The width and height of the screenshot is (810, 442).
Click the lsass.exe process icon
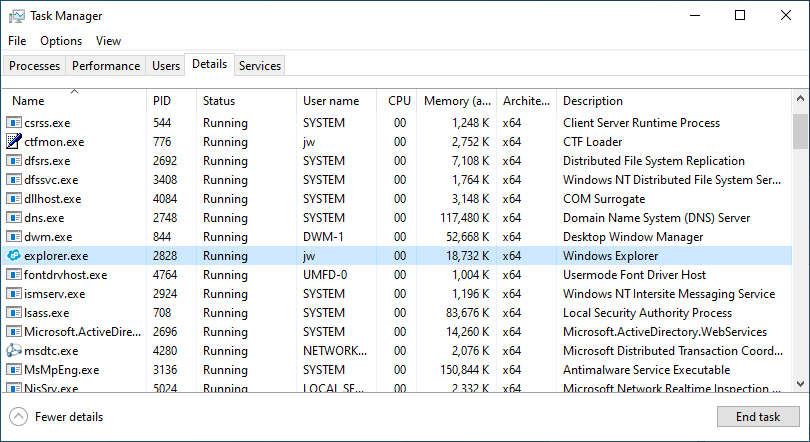point(14,313)
